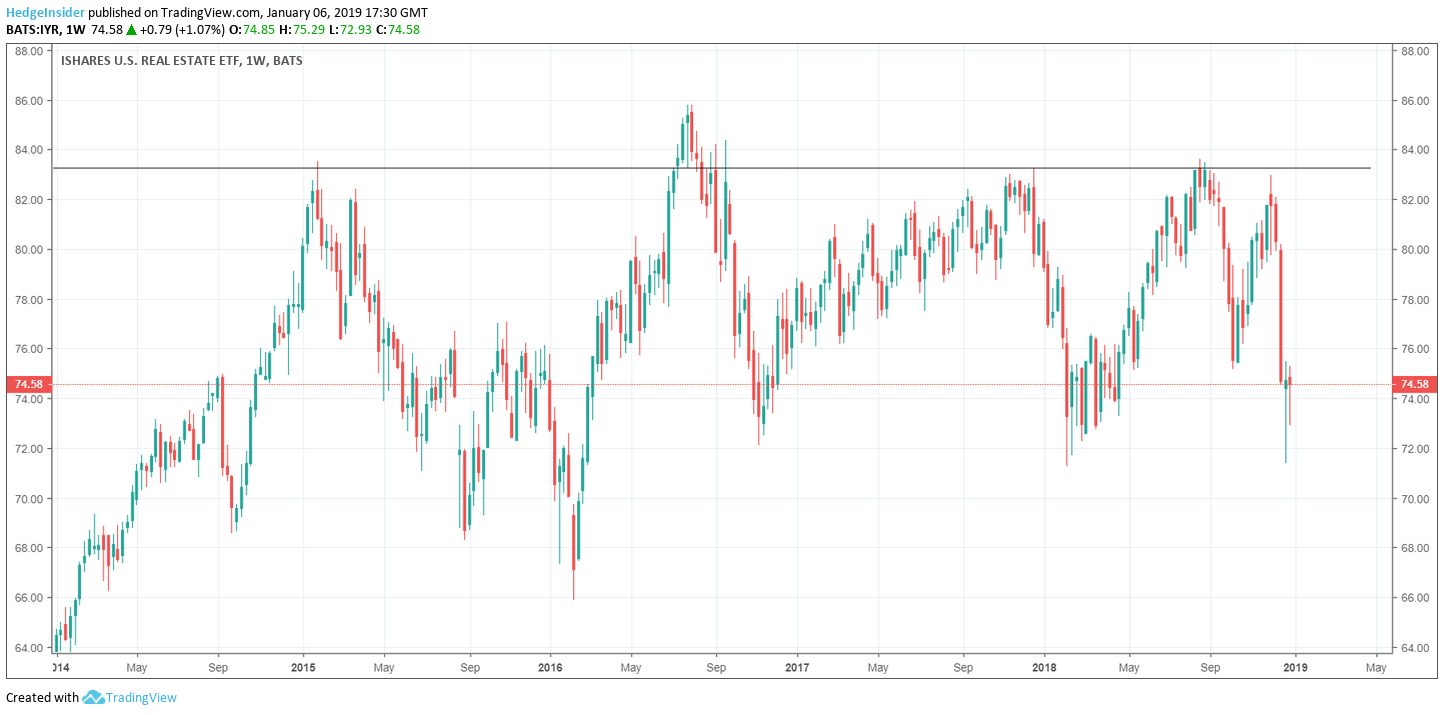Click the red 74.58 price label on right axis
This screenshot has height=715, width=1444.
(x=1416, y=384)
